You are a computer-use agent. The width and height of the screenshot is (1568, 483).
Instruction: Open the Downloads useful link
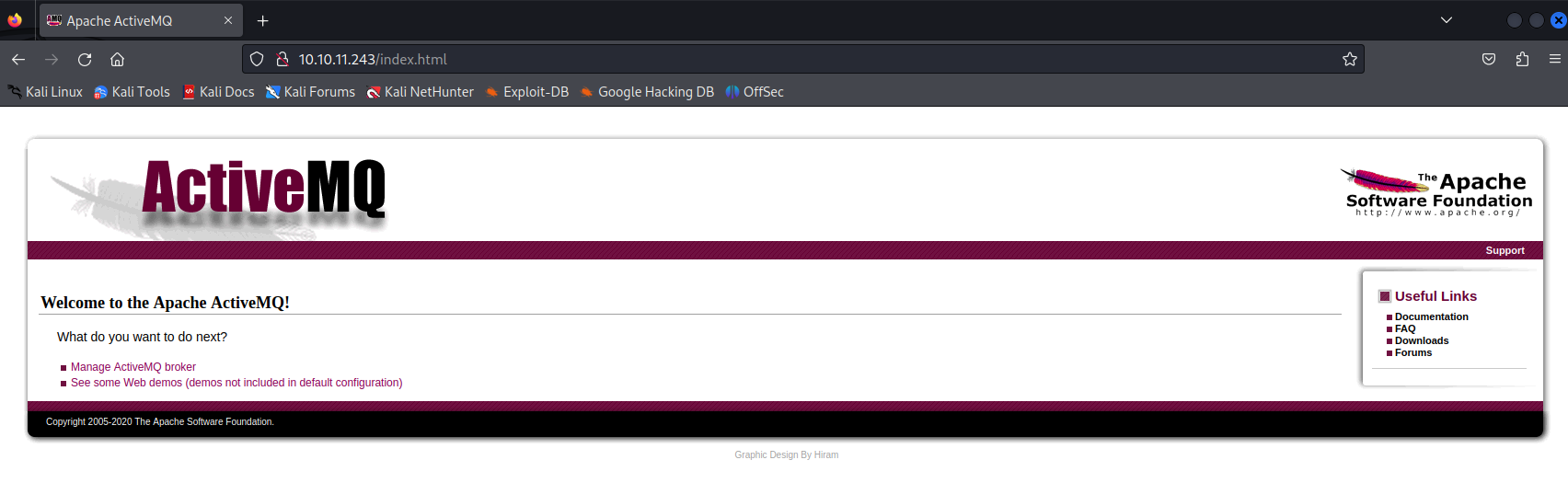[x=1422, y=340]
